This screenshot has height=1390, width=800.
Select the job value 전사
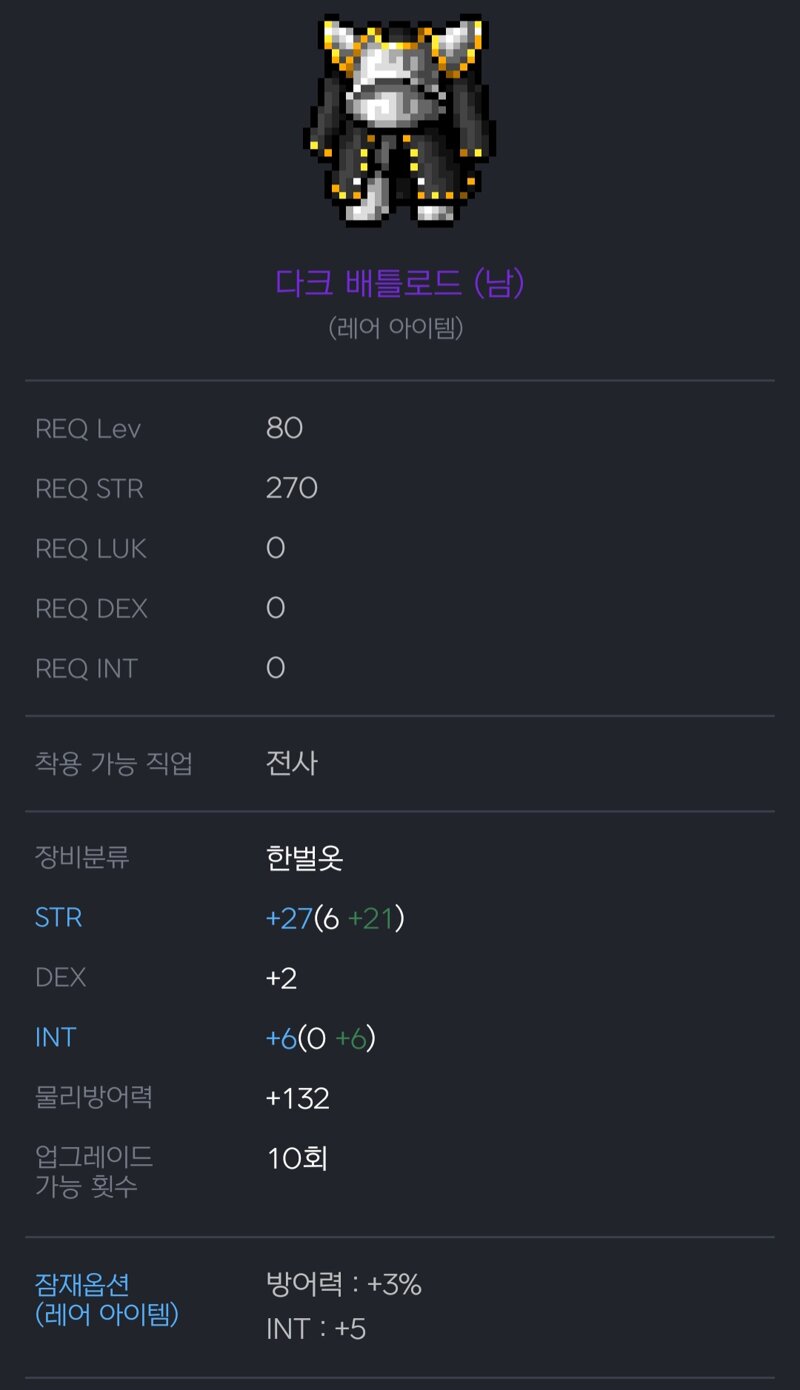[292, 764]
